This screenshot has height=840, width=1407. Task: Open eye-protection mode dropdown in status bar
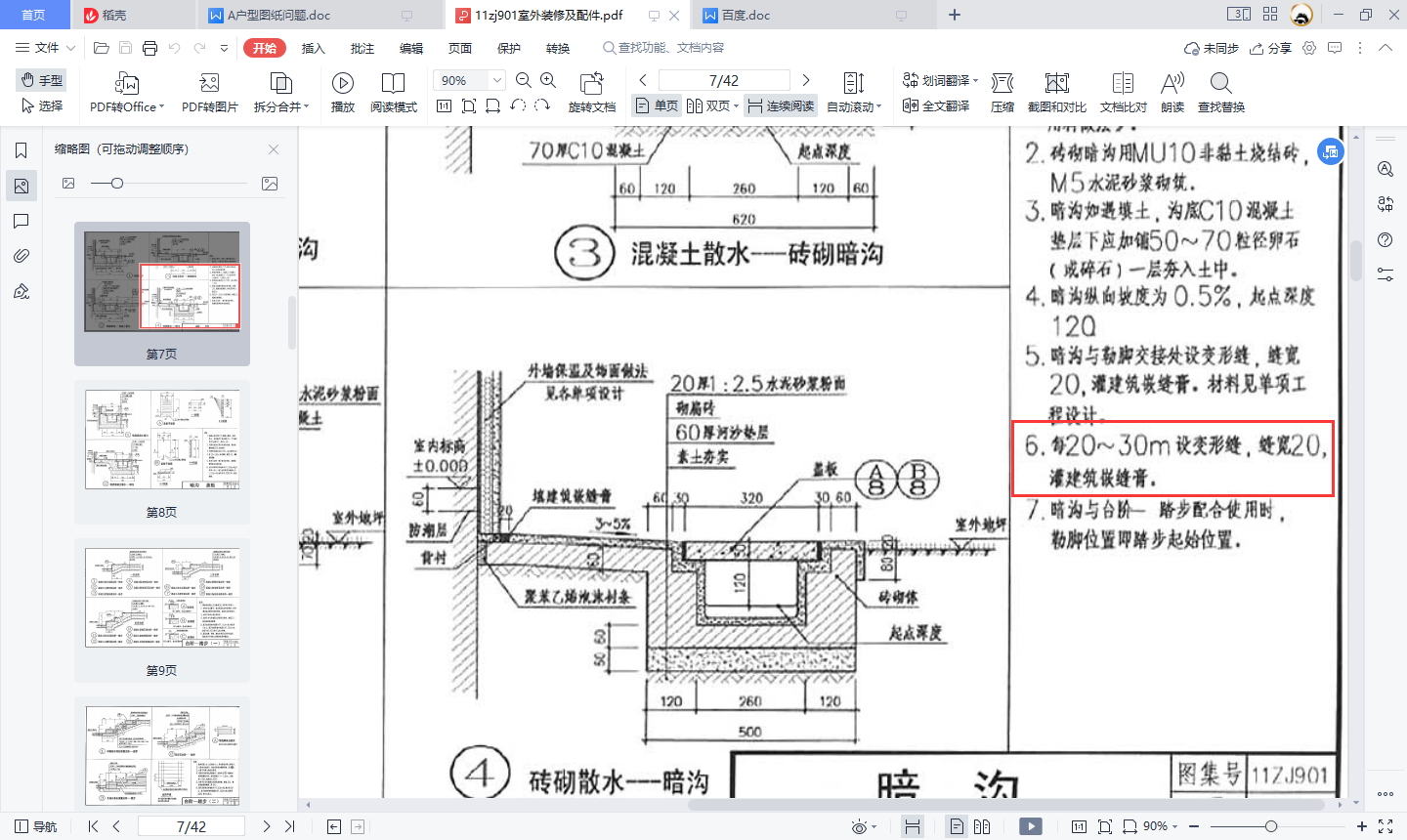pyautogui.click(x=864, y=827)
